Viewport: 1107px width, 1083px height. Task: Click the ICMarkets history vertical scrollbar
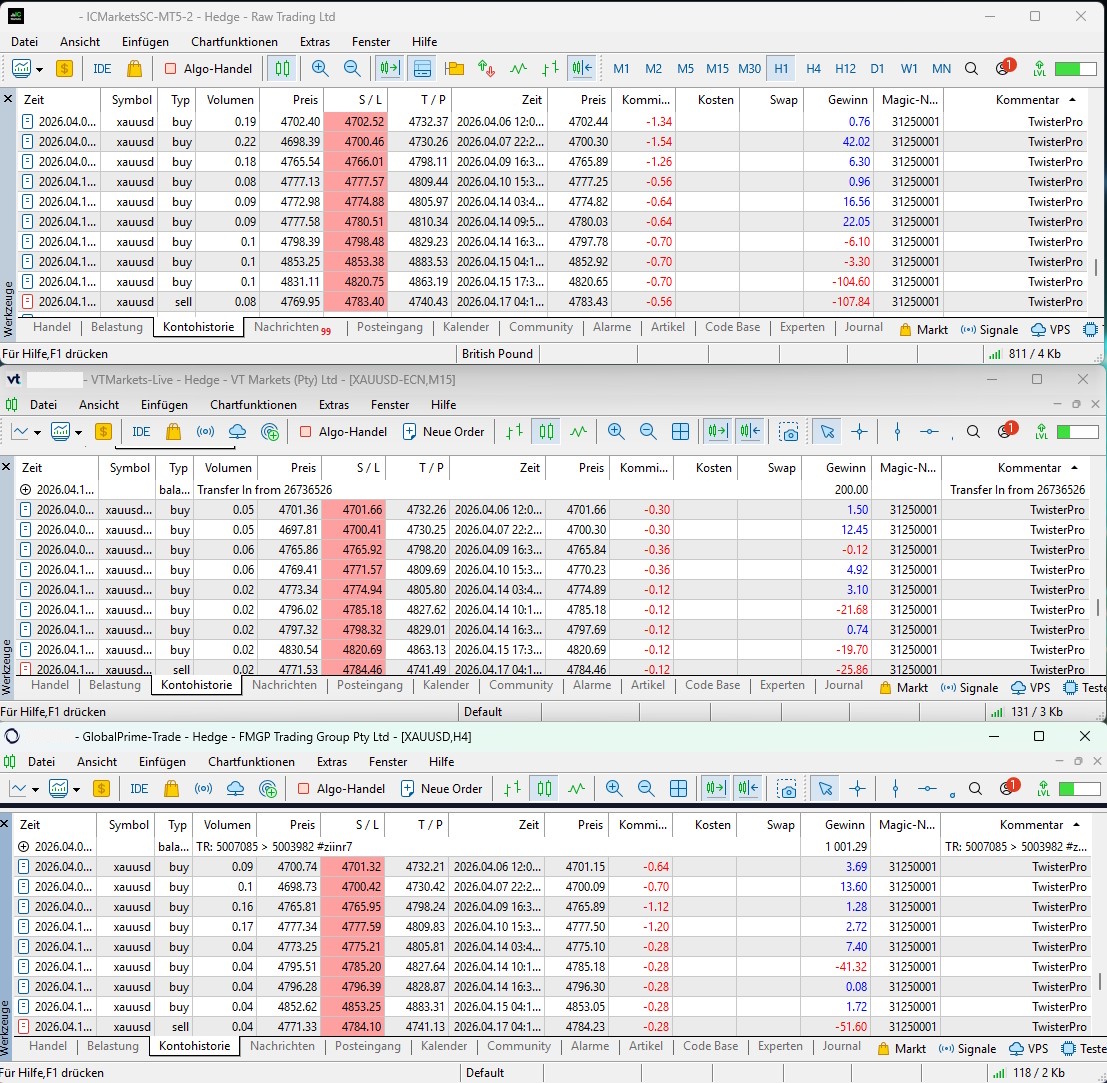[x=1096, y=268]
